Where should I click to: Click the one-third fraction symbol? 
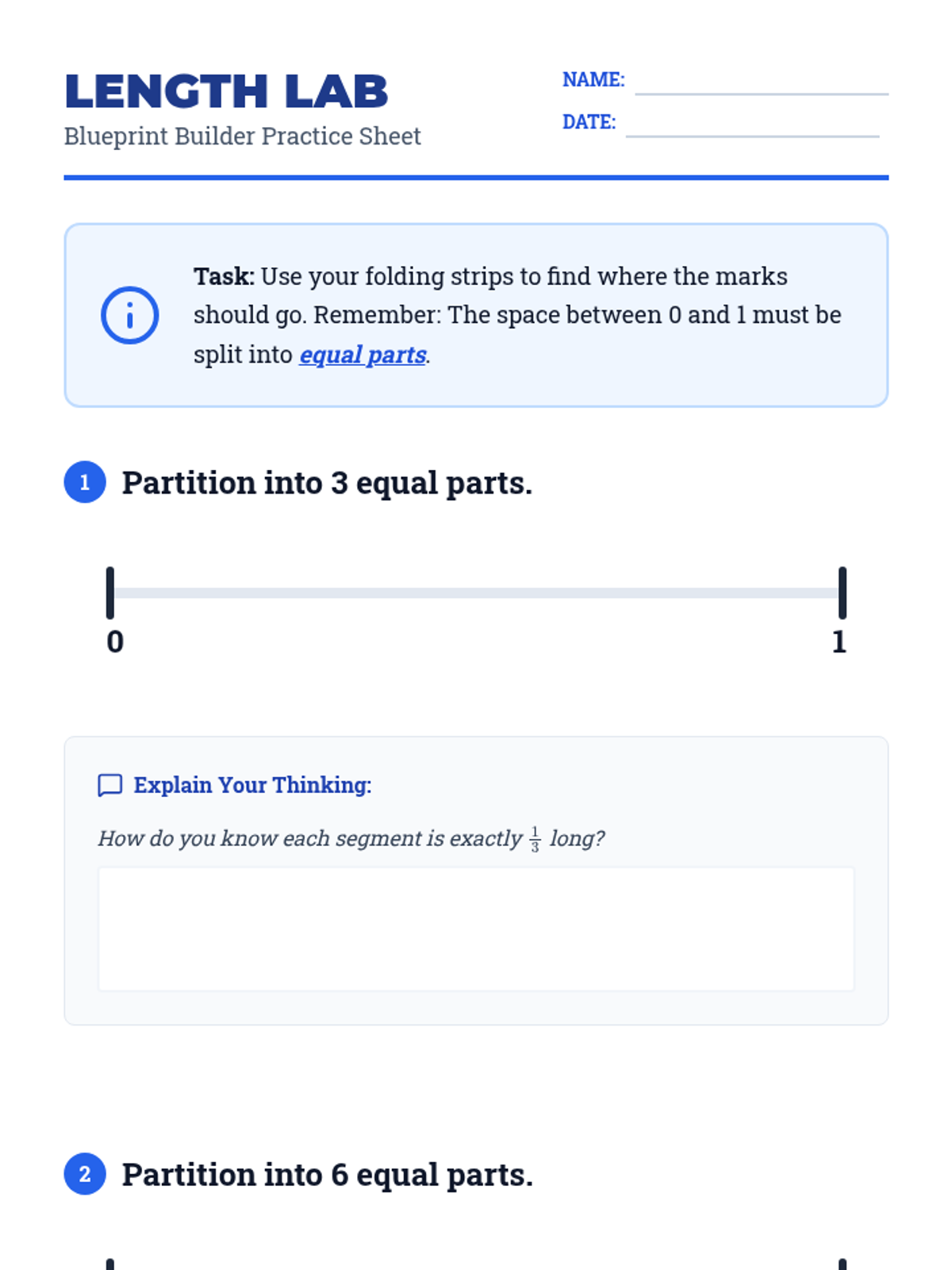(x=535, y=839)
